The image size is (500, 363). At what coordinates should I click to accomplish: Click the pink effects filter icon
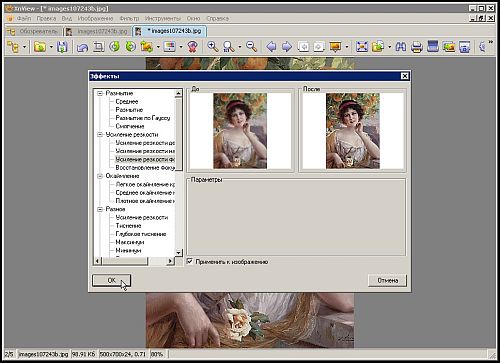point(192,47)
